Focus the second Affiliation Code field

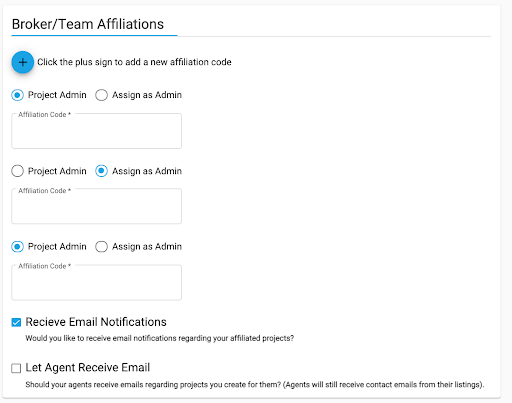coord(97,206)
